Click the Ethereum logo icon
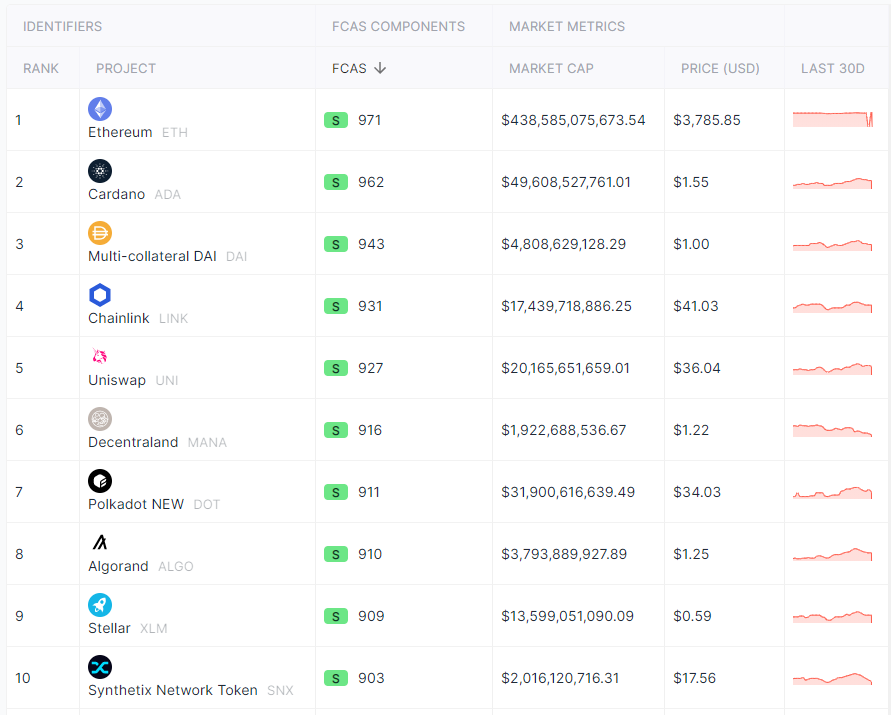Image resolution: width=891 pixels, height=715 pixels. [100, 109]
